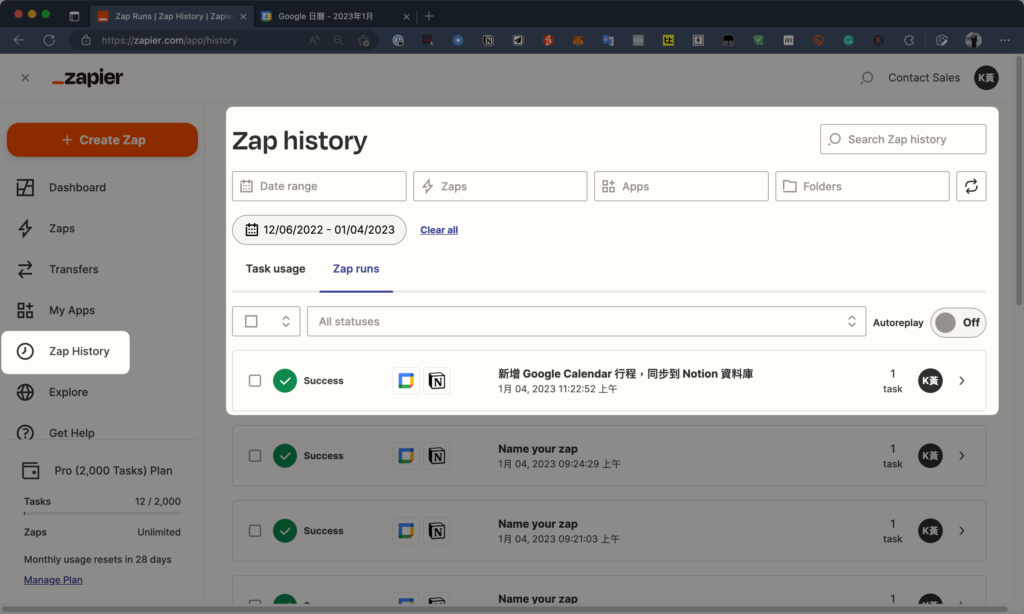Click the Tasks usage progress bar
The image size is (1024, 614).
point(102,513)
